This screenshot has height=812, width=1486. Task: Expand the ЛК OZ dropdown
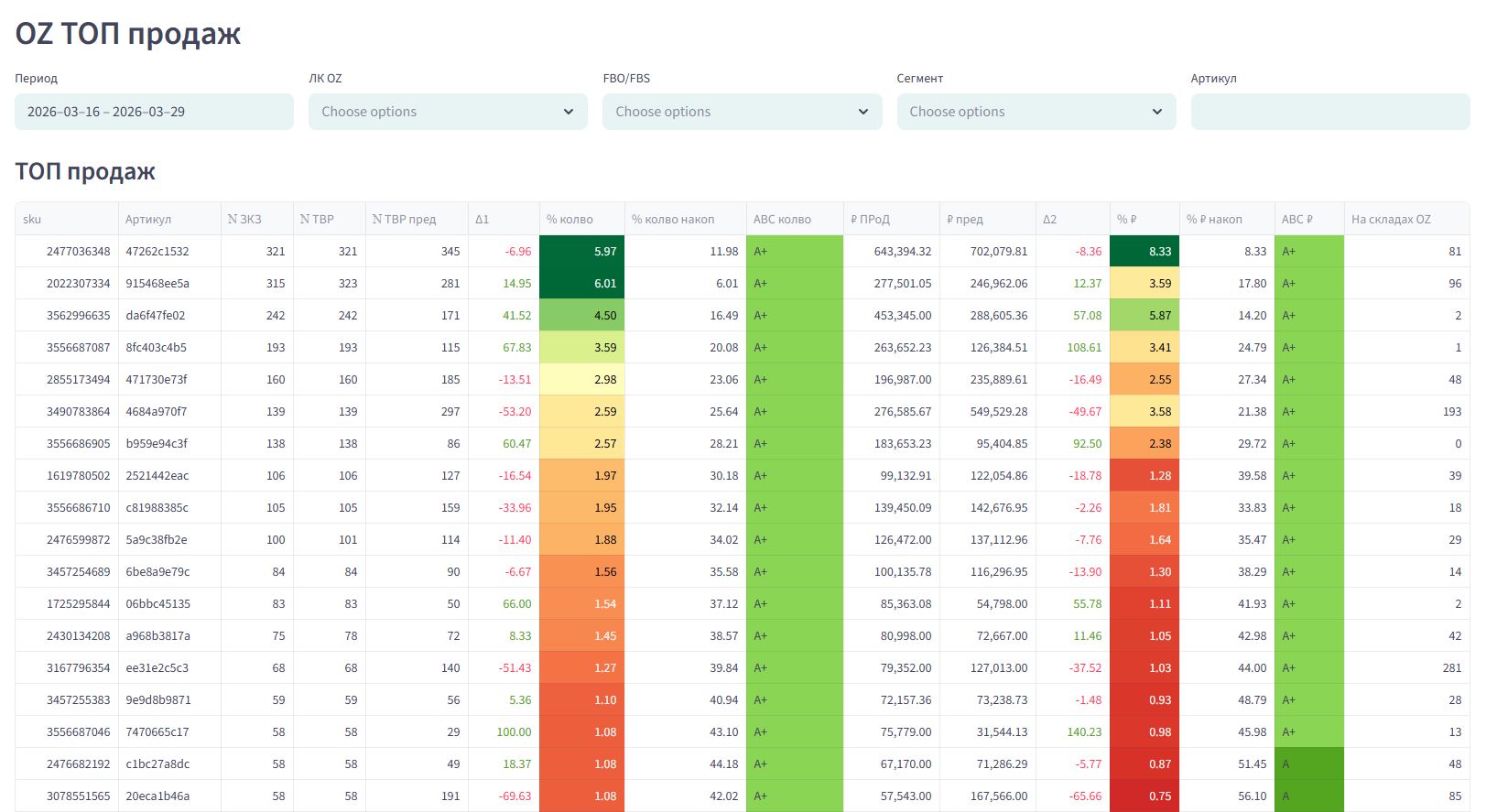[x=448, y=112]
